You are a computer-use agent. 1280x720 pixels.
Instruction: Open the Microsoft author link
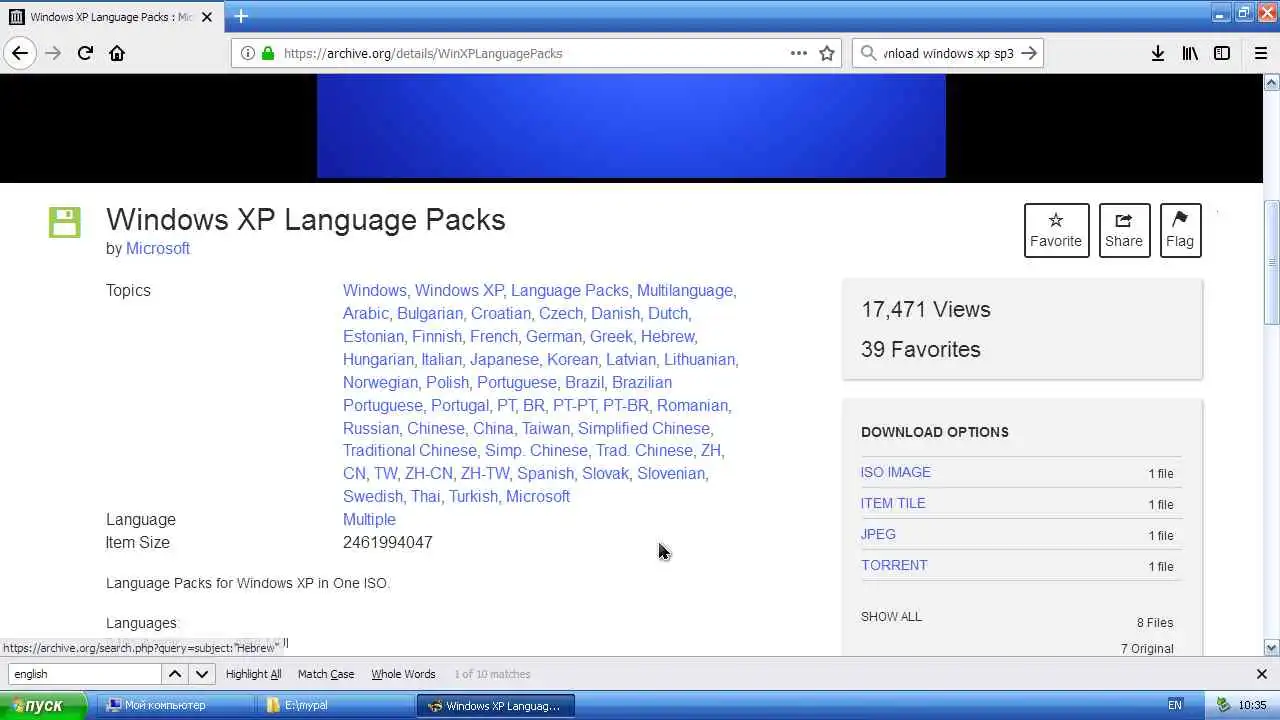tap(158, 248)
